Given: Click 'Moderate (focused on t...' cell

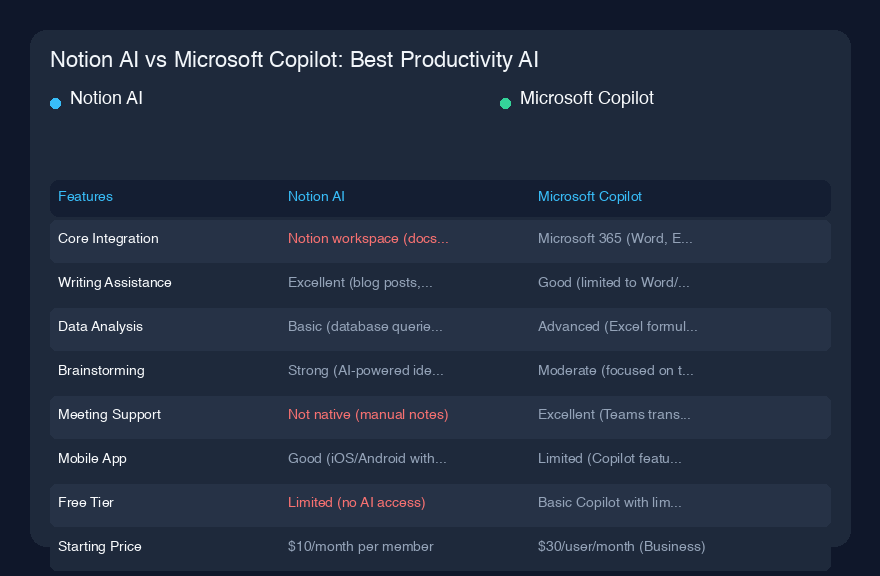Looking at the screenshot, I should click(616, 371).
